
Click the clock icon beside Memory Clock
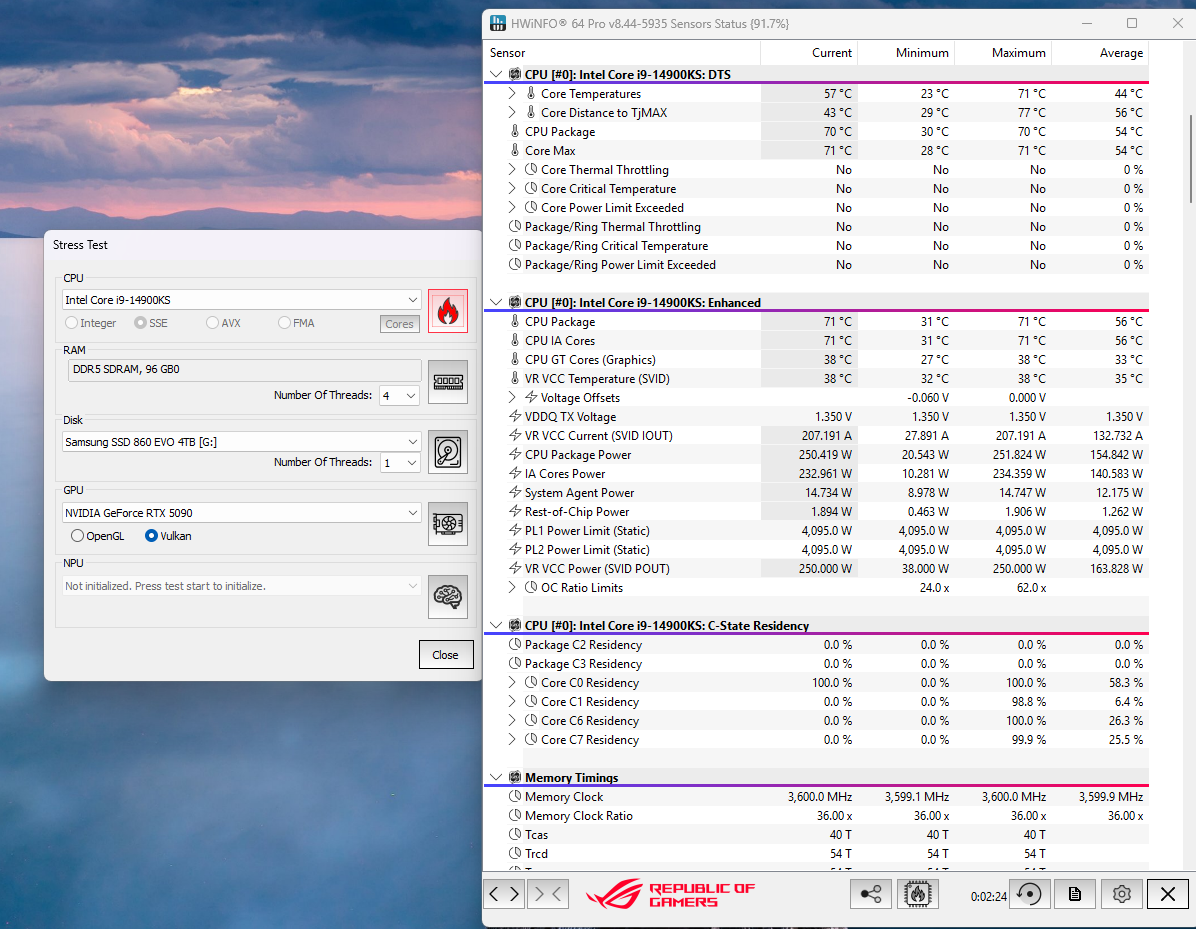516,796
